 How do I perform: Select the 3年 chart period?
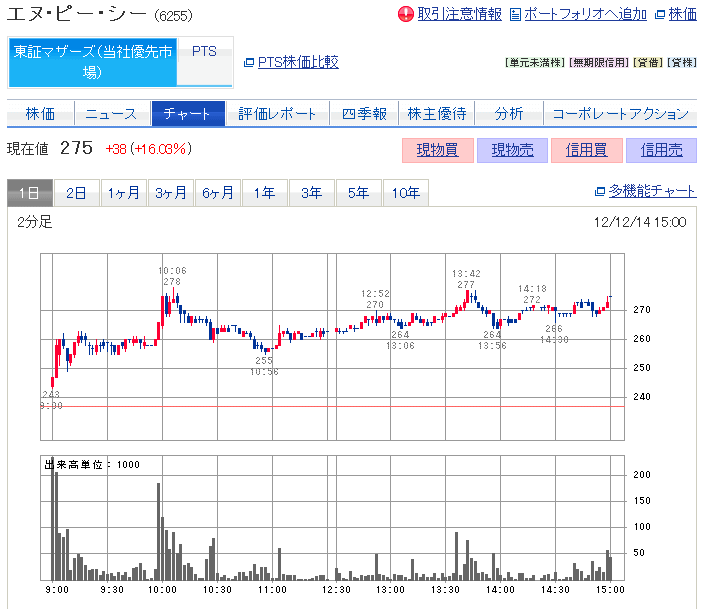pos(312,193)
